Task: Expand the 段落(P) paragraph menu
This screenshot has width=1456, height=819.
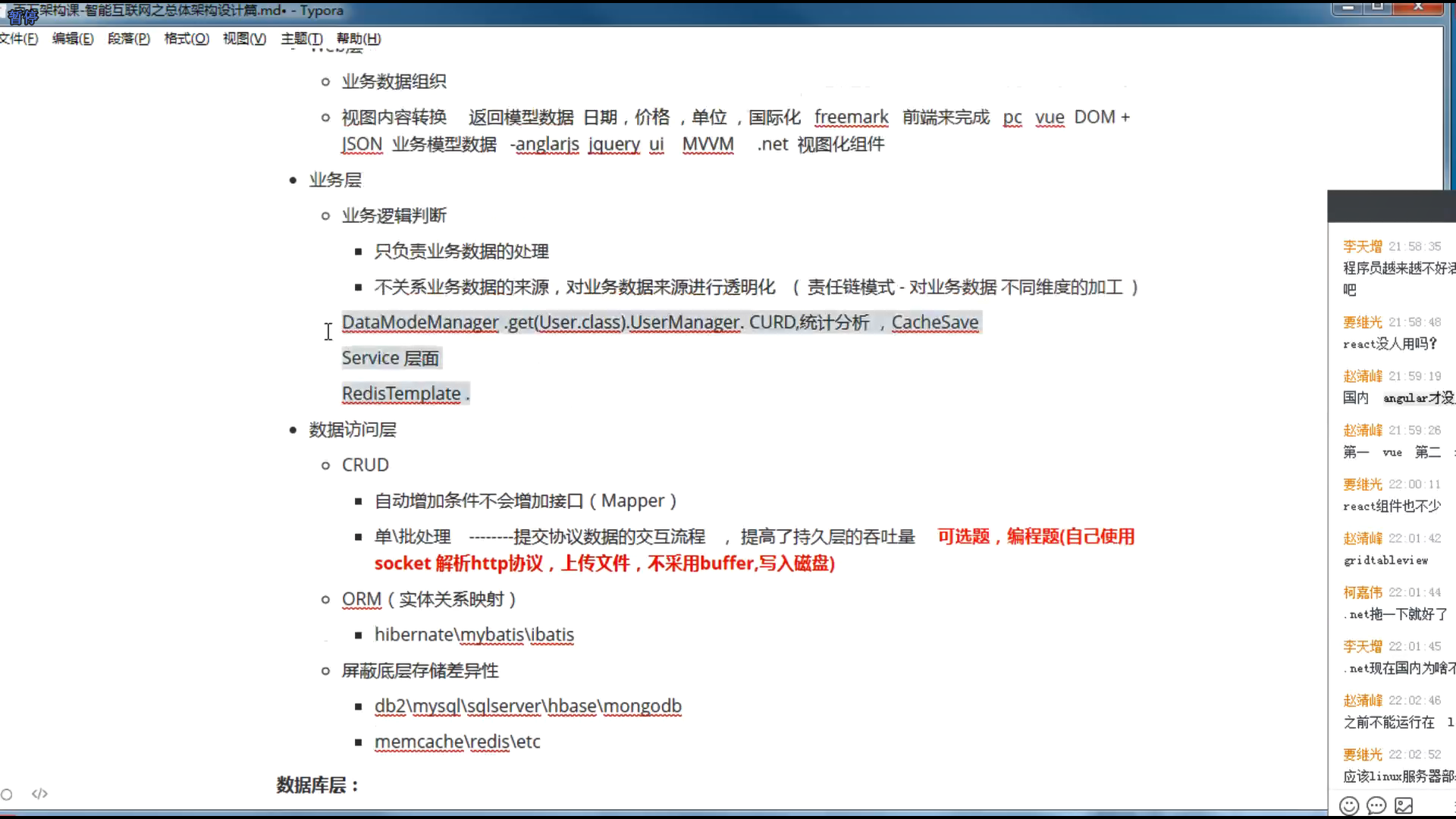Action: pos(128,39)
